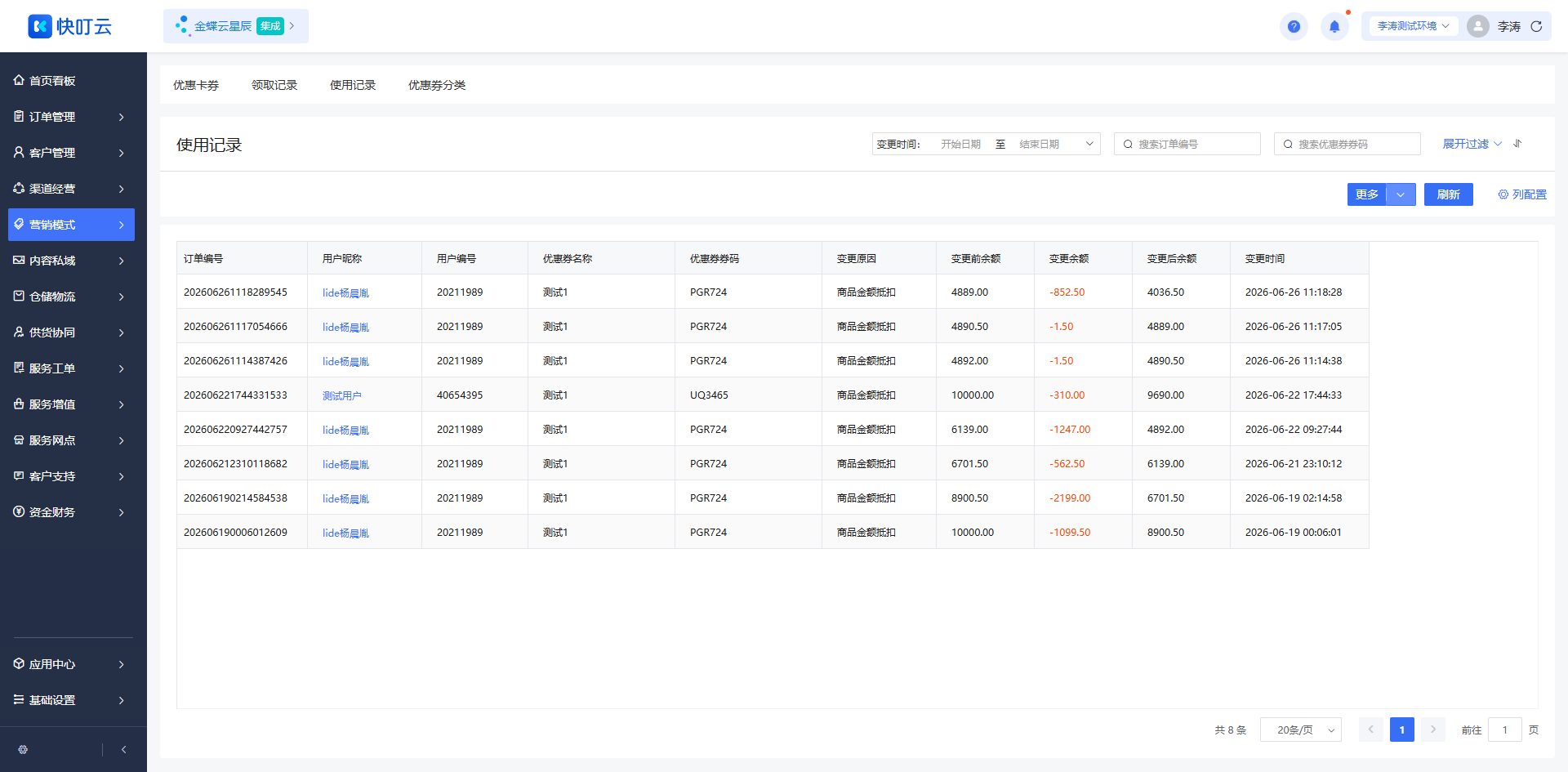The image size is (1568, 772).
Task: Click the 客户管理 person icon
Action: pos(19,152)
